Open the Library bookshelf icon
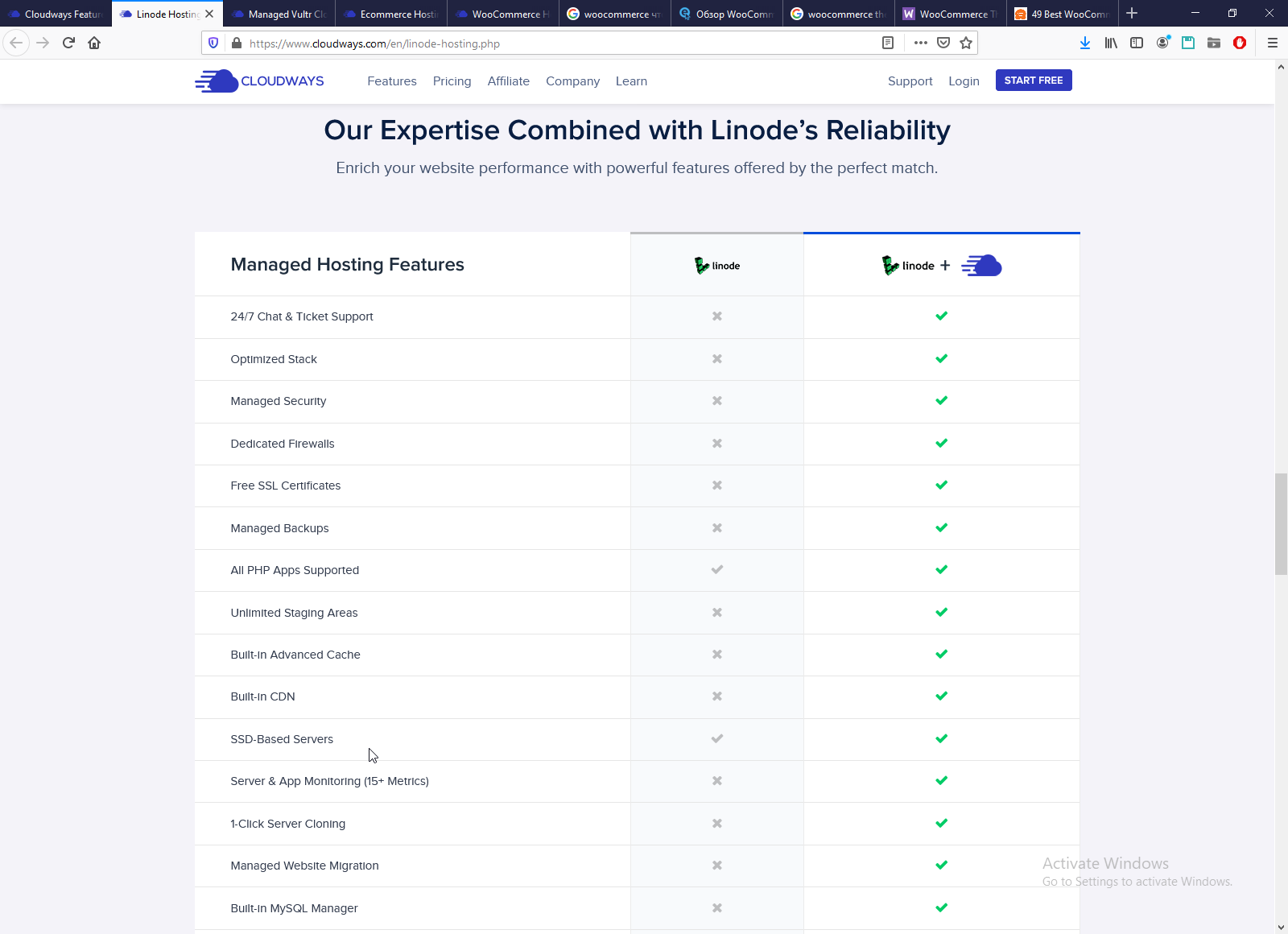Image resolution: width=1288 pixels, height=934 pixels. coord(1111,43)
